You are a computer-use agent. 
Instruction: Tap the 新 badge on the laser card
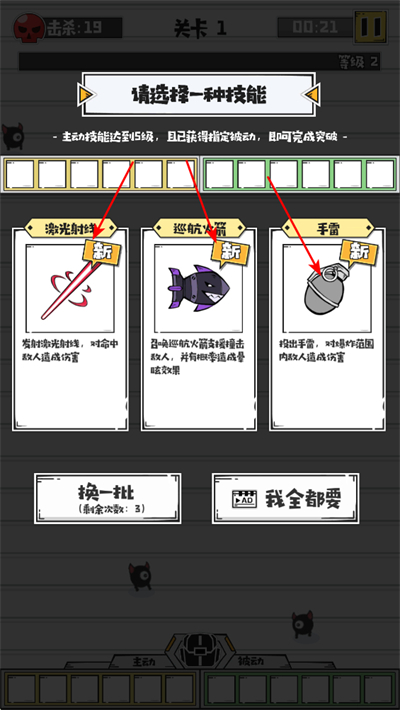(x=102, y=252)
